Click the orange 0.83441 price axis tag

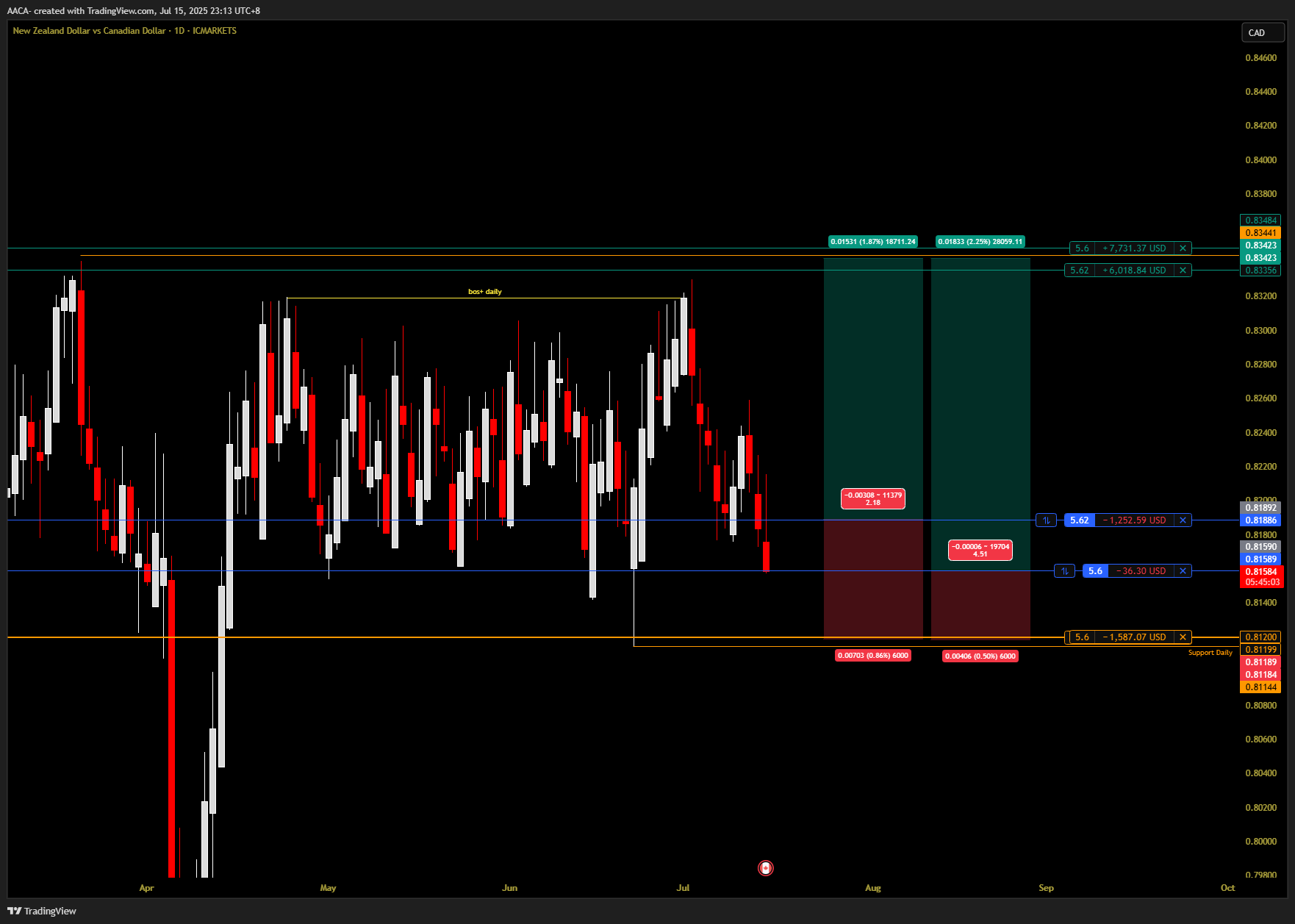[x=1260, y=233]
